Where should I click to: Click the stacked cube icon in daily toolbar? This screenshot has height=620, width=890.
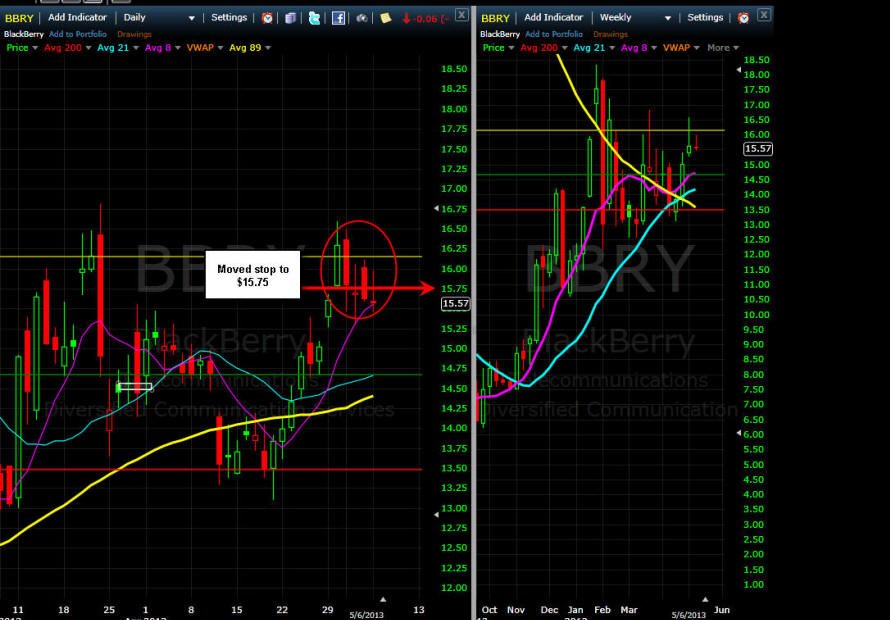[290, 18]
